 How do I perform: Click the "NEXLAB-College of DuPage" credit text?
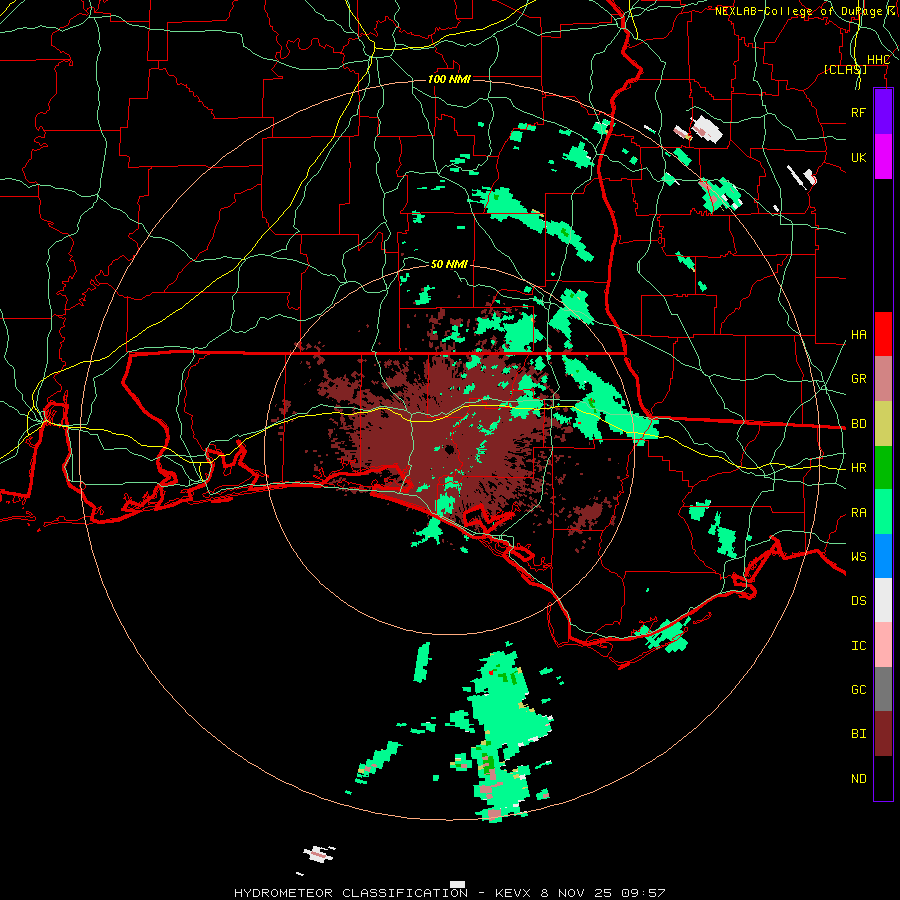point(800,11)
